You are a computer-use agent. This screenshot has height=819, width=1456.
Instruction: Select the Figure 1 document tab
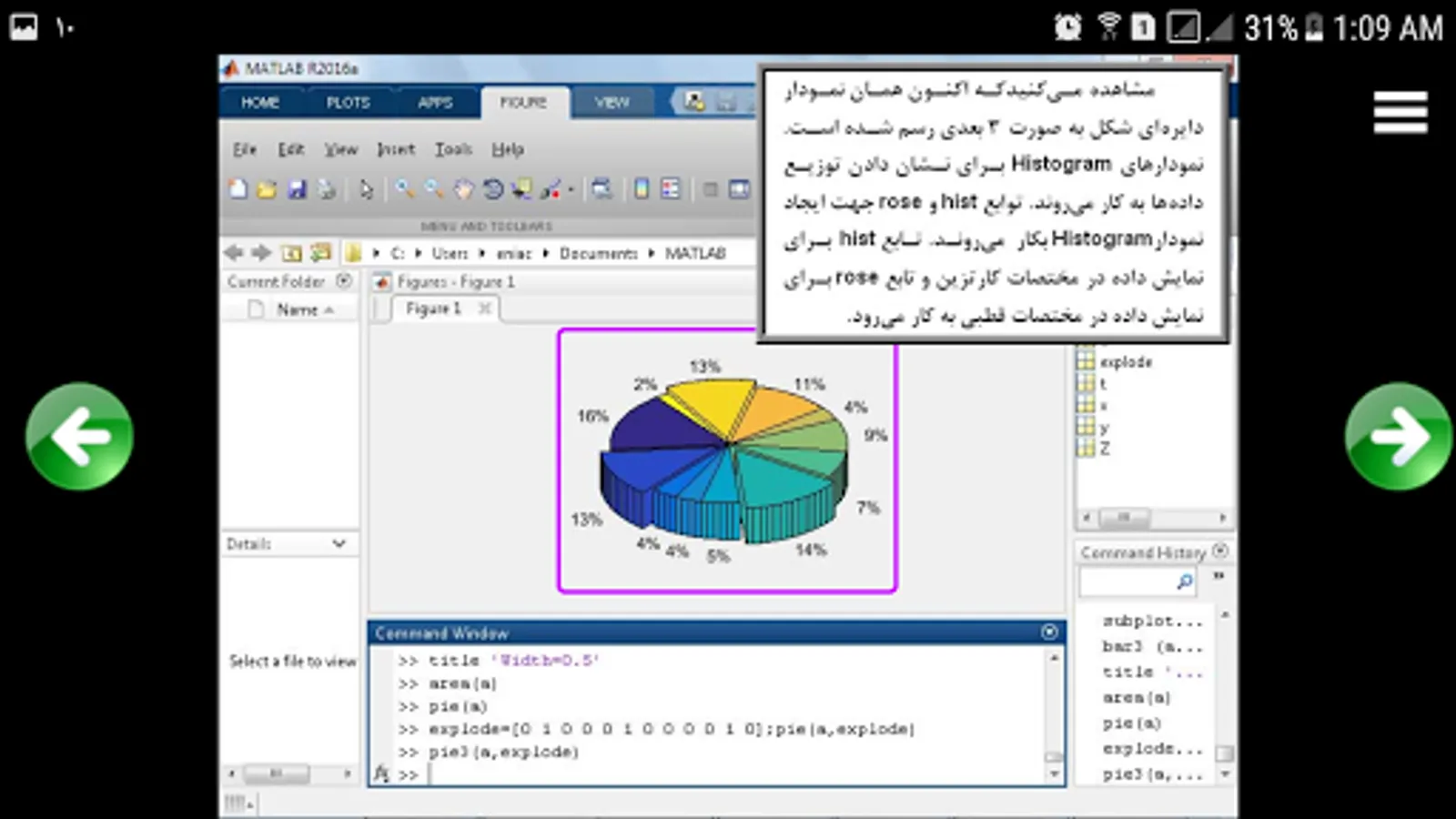(x=433, y=309)
